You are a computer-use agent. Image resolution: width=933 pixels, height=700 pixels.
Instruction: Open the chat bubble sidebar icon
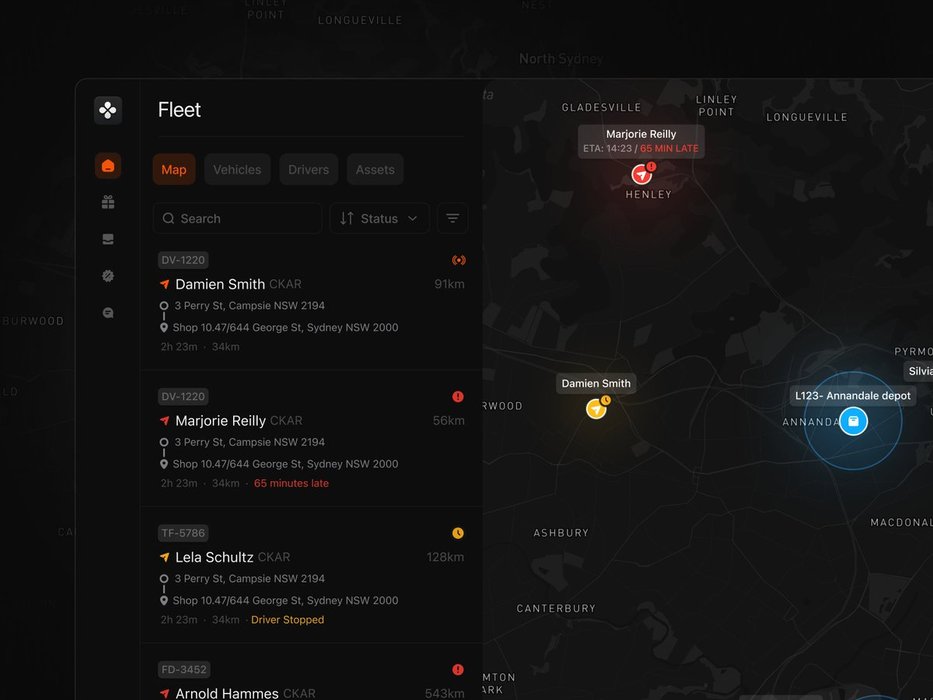(x=108, y=312)
